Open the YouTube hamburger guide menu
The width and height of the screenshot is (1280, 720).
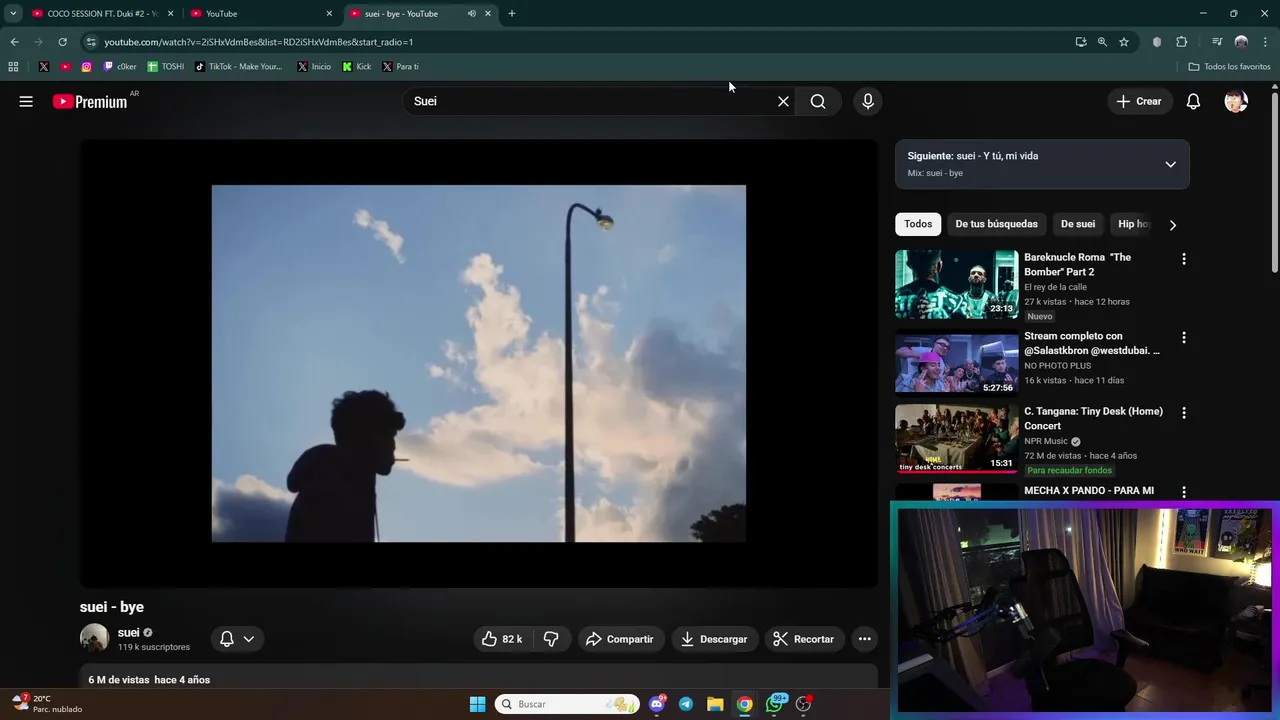[26, 101]
